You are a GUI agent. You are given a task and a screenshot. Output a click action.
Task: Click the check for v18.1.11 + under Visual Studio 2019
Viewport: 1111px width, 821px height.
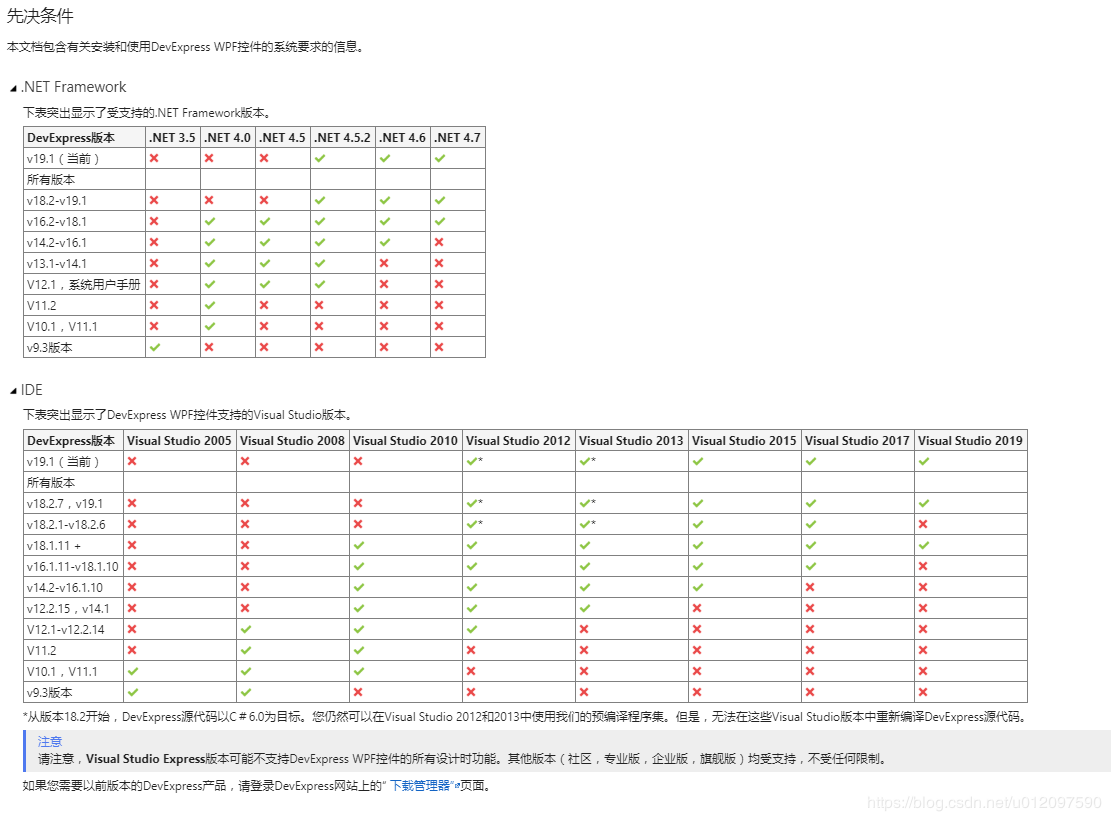tap(924, 545)
